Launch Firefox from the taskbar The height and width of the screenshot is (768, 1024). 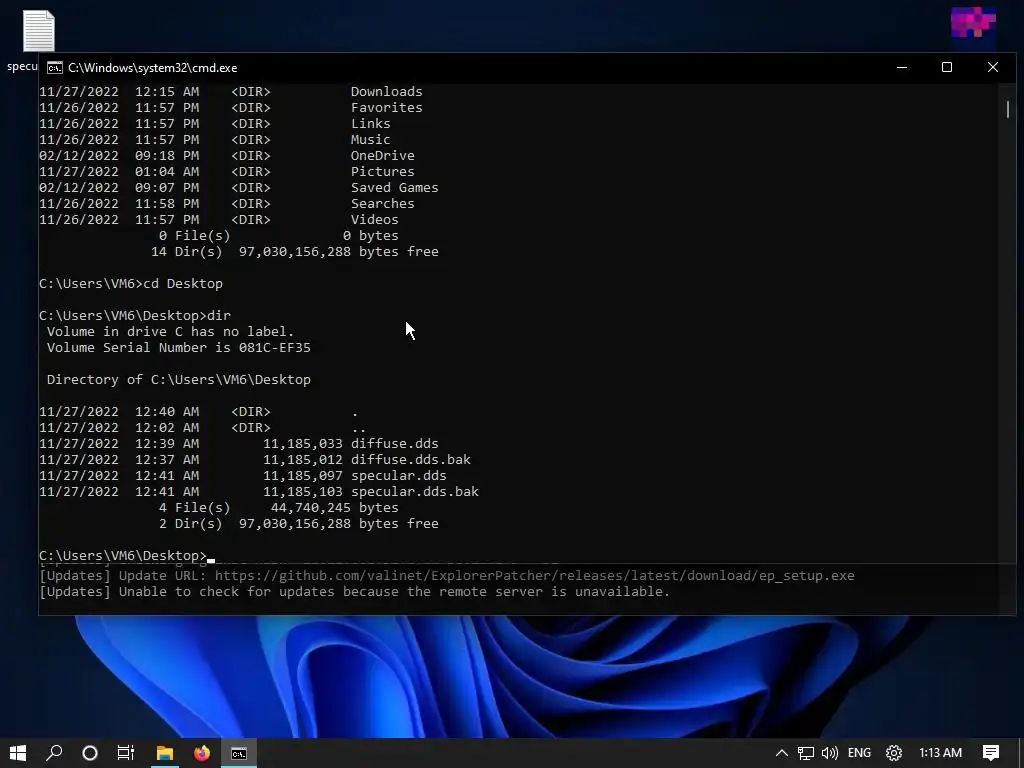click(202, 753)
